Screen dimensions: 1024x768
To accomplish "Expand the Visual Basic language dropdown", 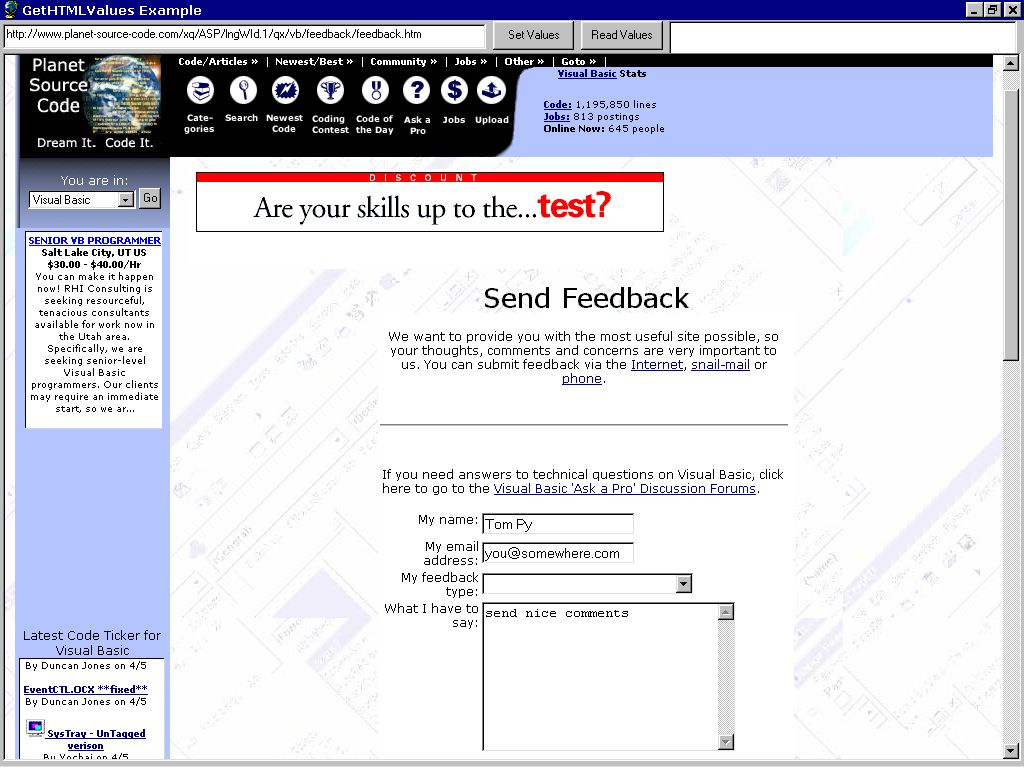I will click(126, 200).
